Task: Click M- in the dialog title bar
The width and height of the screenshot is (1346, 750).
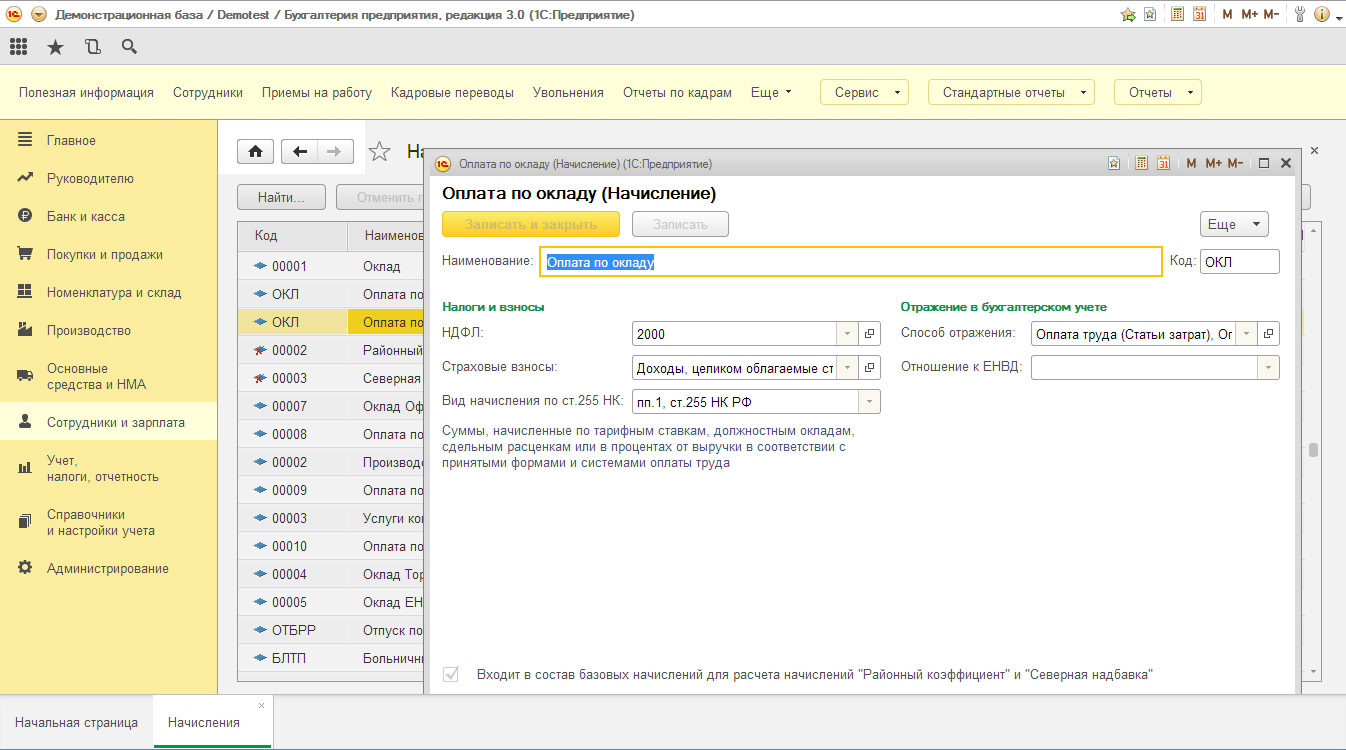Action: click(x=1235, y=163)
